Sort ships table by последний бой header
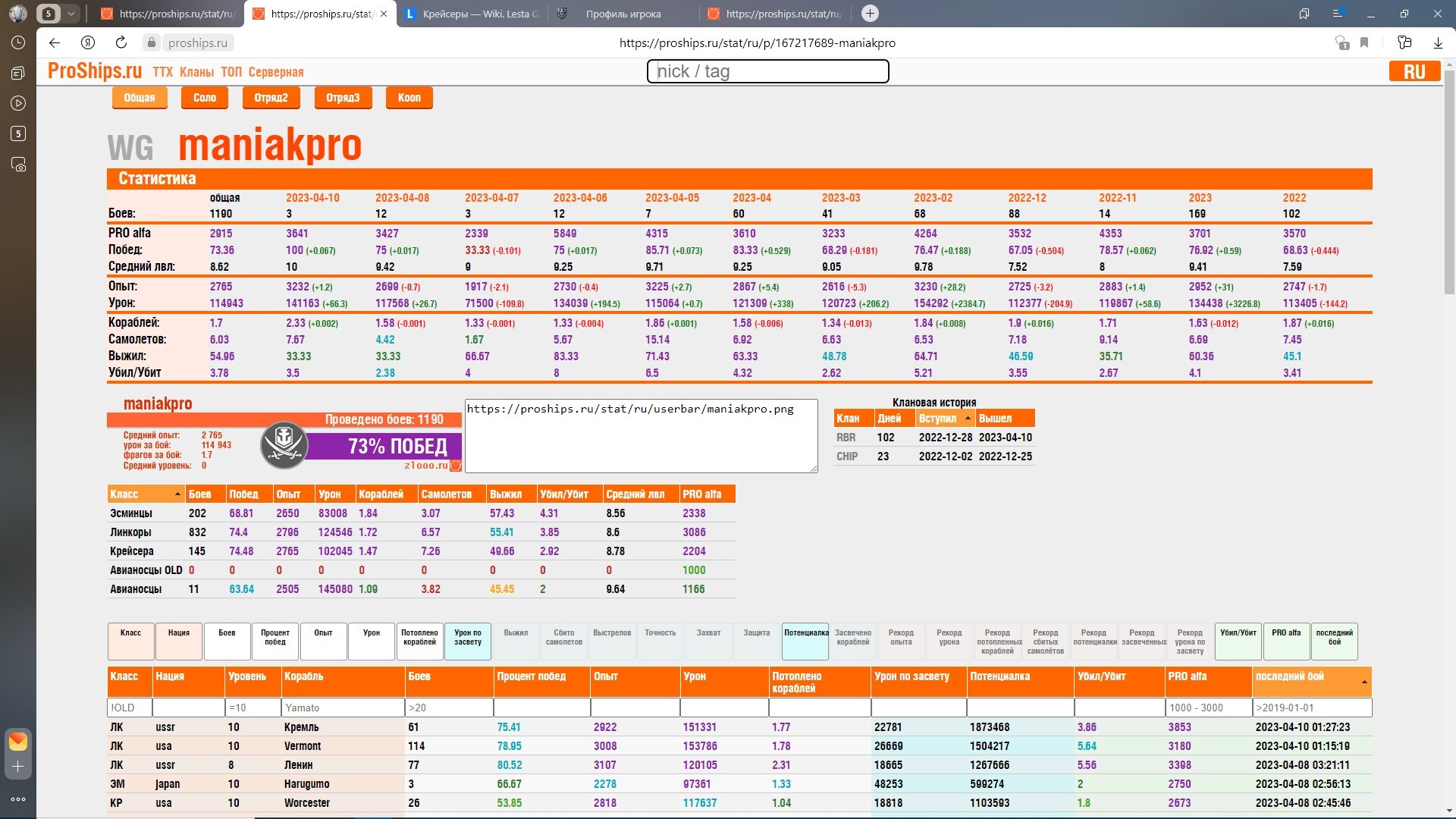Screen dimensions: 1456x819 1312,682
